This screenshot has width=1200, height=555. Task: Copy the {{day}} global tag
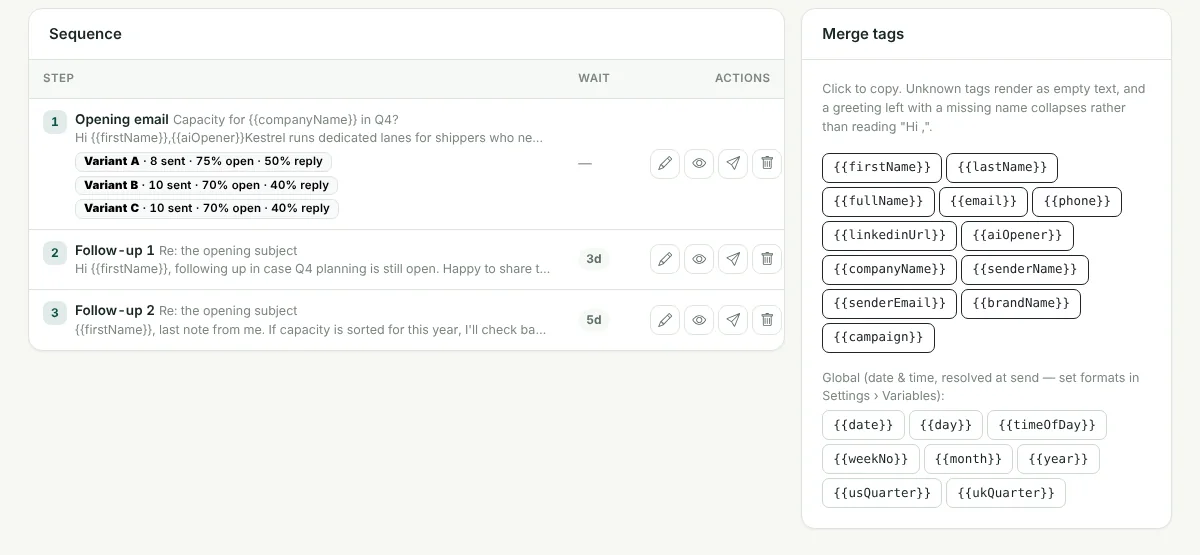coord(946,425)
